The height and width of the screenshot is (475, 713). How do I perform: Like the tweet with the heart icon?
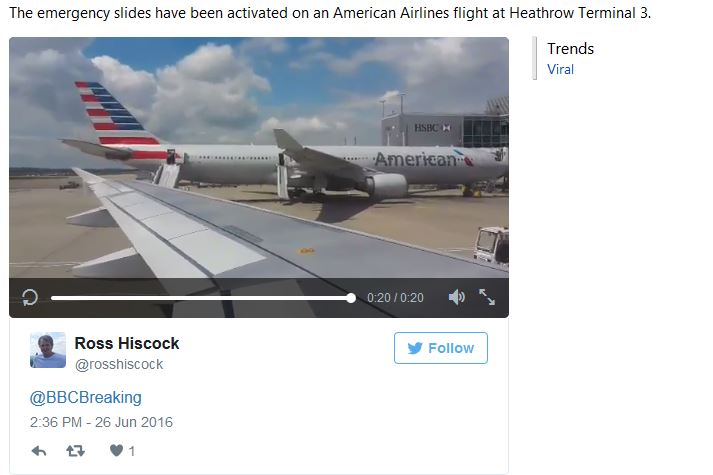pyautogui.click(x=116, y=450)
